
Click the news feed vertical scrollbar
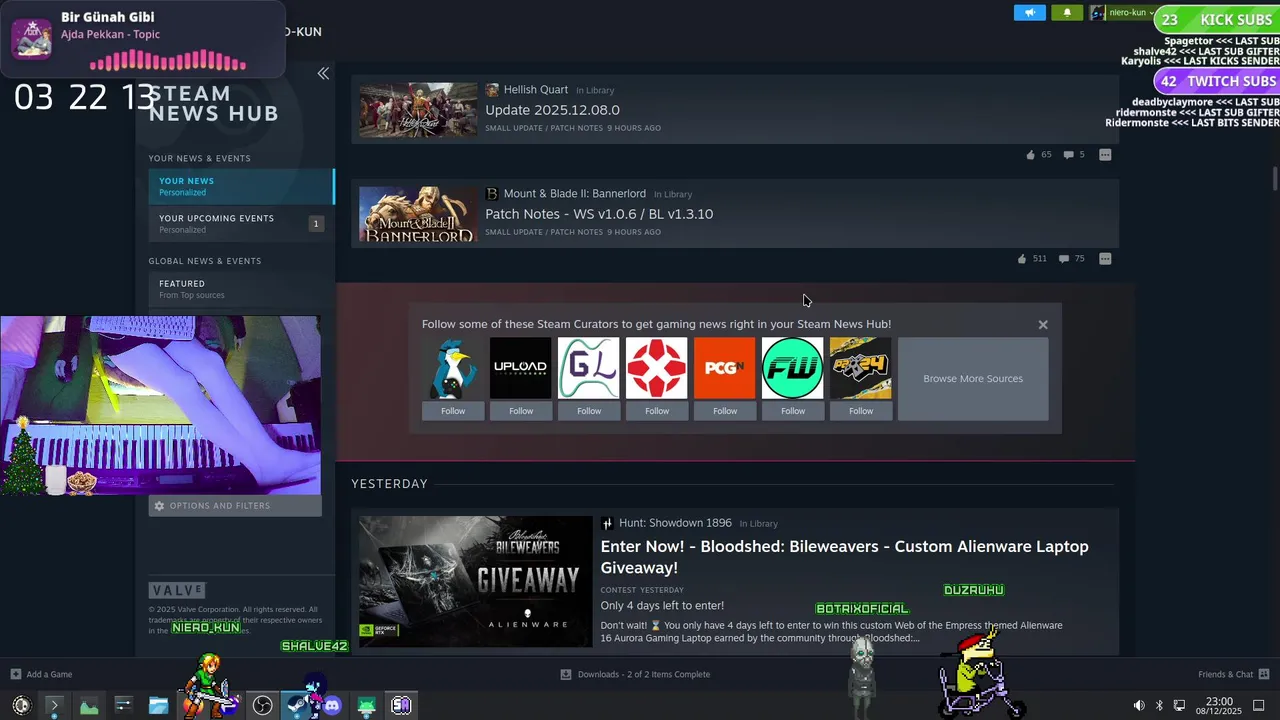(x=1274, y=178)
